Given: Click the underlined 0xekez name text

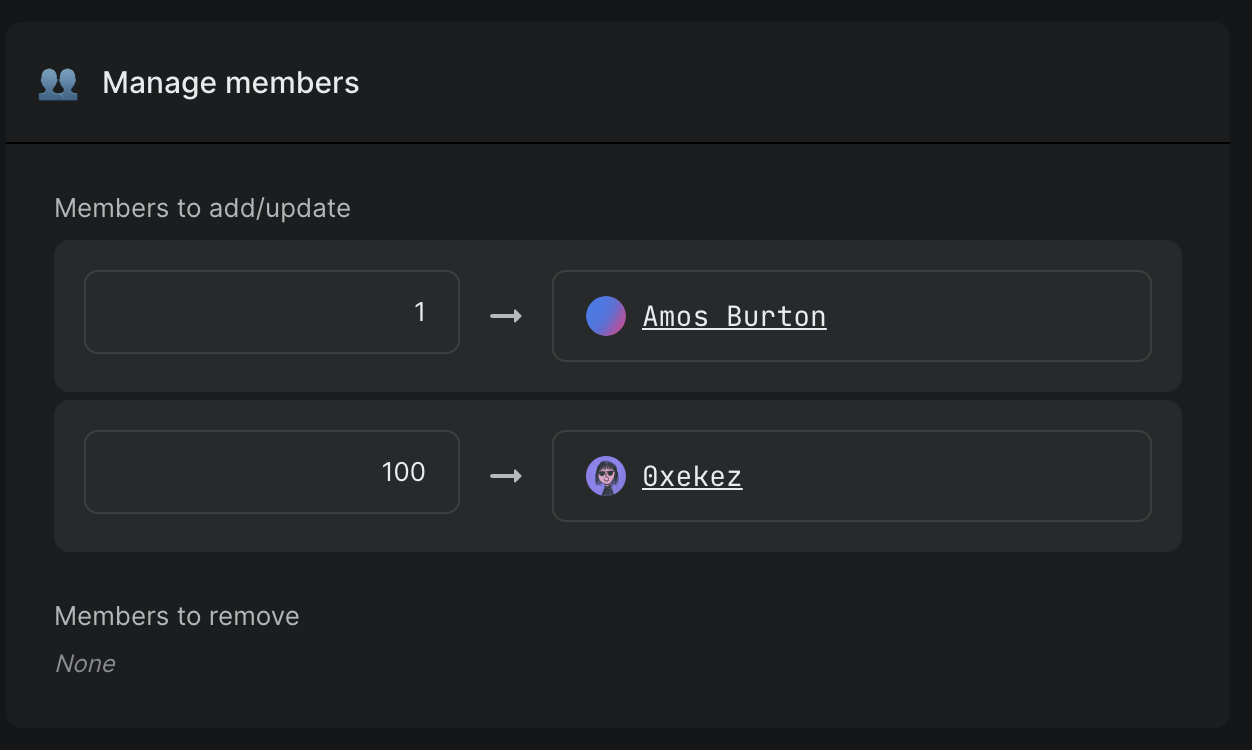Looking at the screenshot, I should [692, 476].
